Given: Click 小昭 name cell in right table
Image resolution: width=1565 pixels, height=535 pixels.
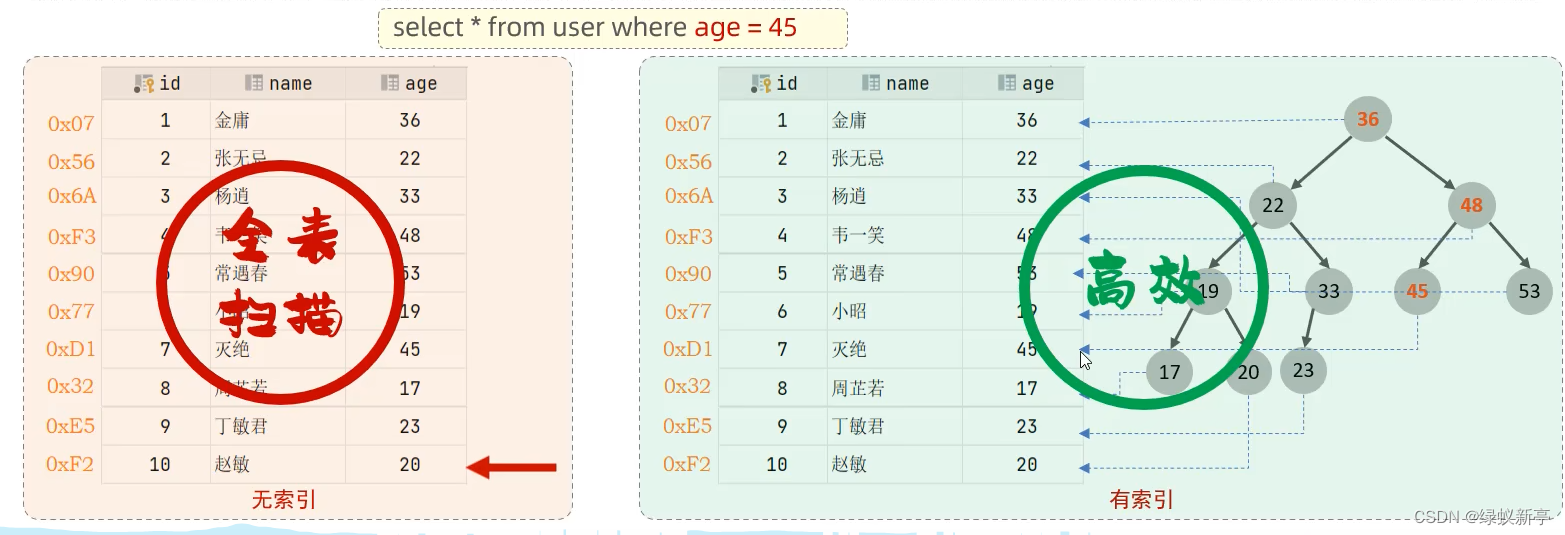Looking at the screenshot, I should point(895,311).
